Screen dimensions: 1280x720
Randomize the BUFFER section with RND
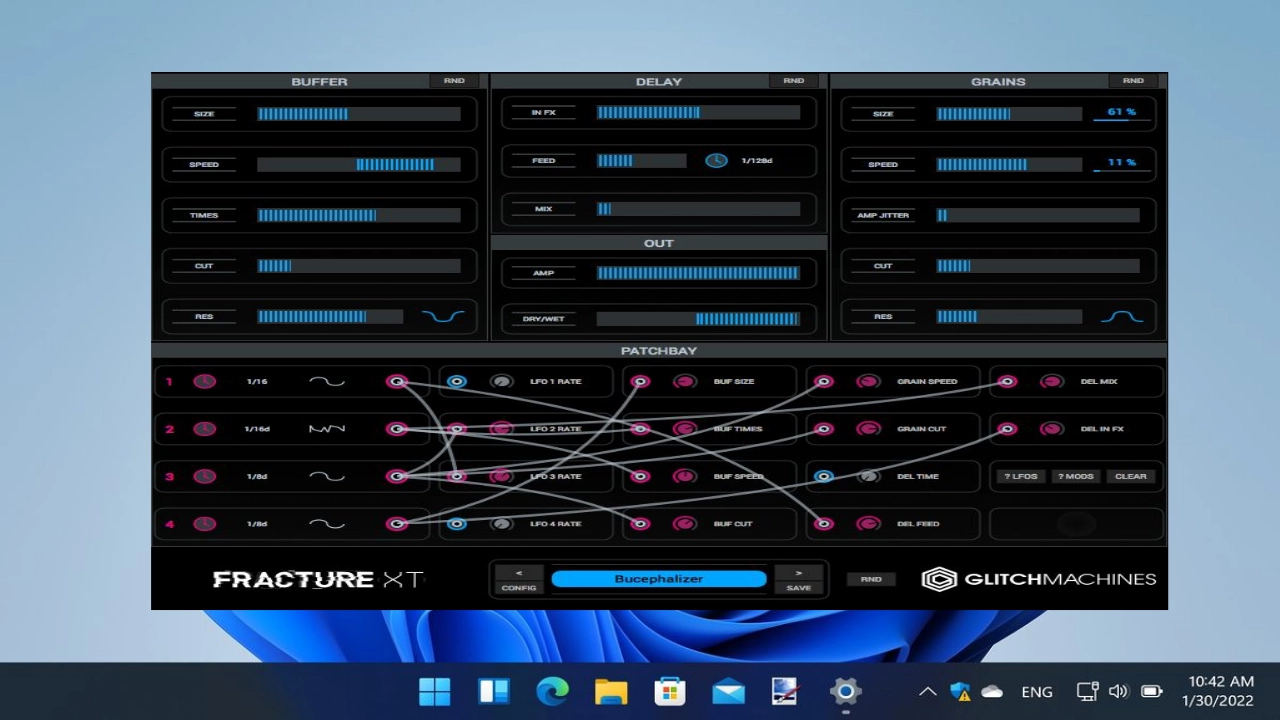click(x=454, y=81)
